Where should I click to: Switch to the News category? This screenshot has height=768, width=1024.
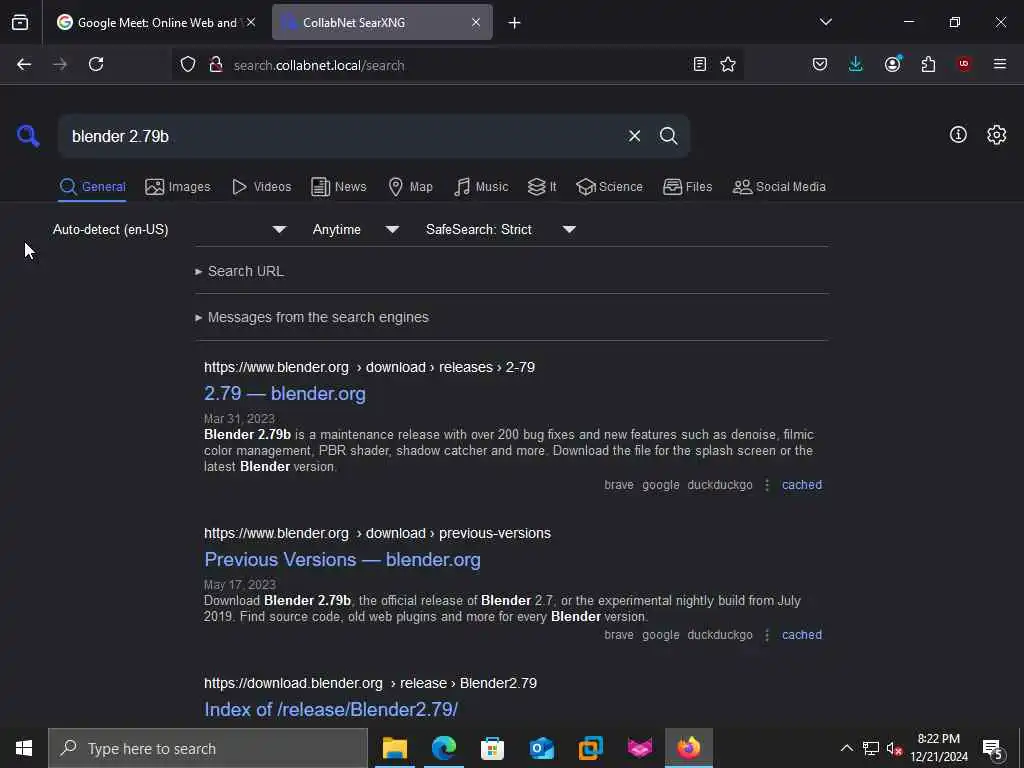(338, 187)
